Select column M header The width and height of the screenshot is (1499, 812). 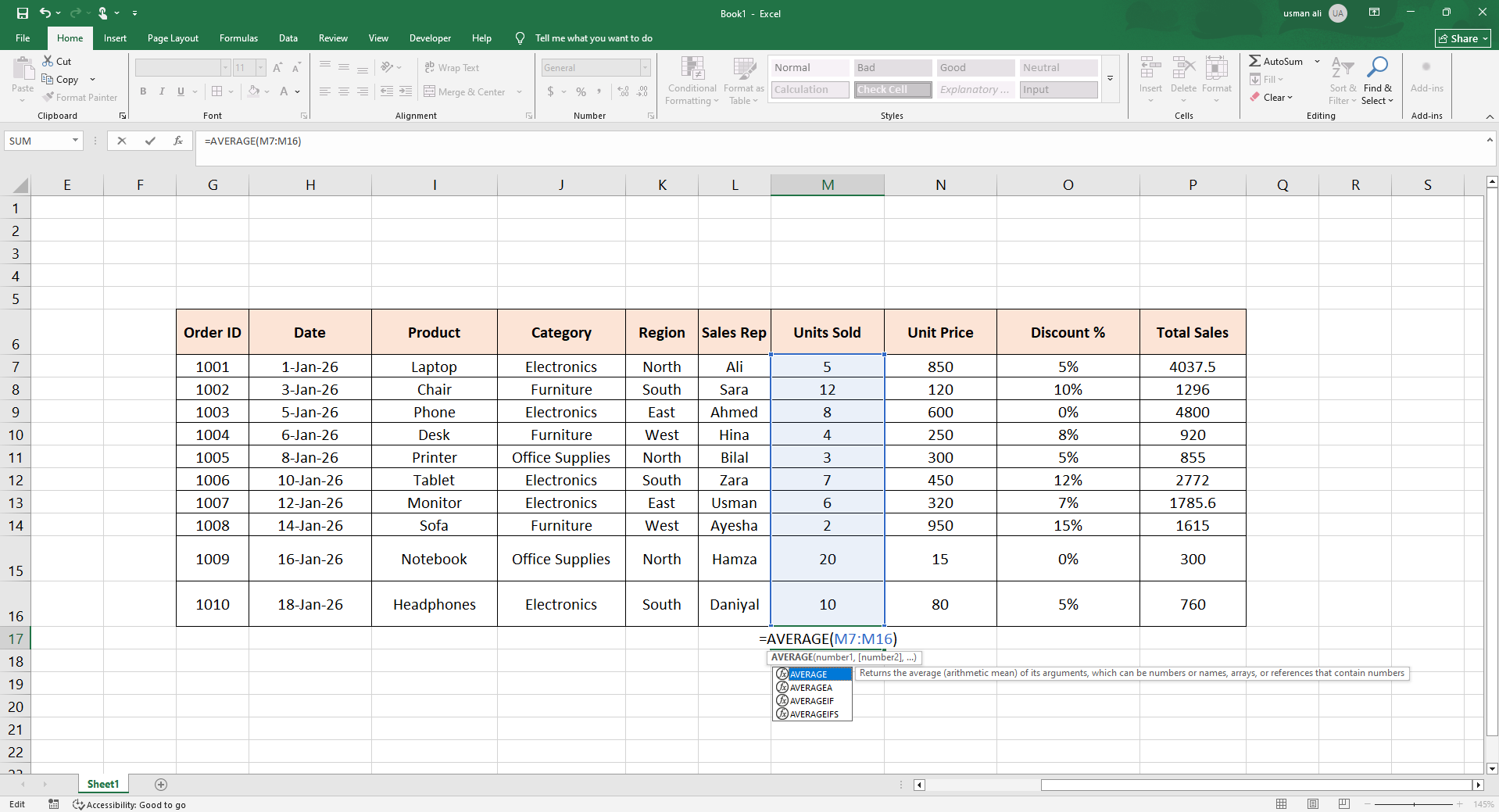[x=828, y=185]
